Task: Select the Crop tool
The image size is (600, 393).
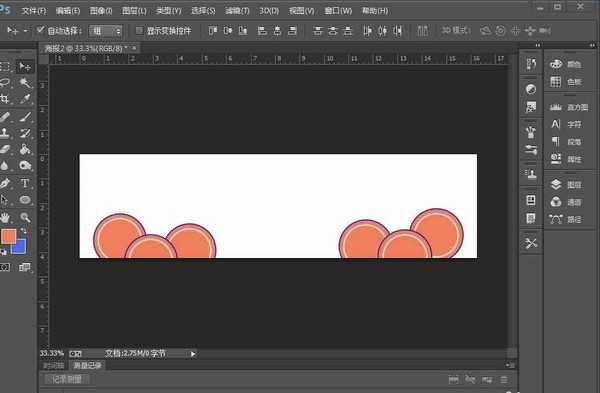Action: click(5, 99)
